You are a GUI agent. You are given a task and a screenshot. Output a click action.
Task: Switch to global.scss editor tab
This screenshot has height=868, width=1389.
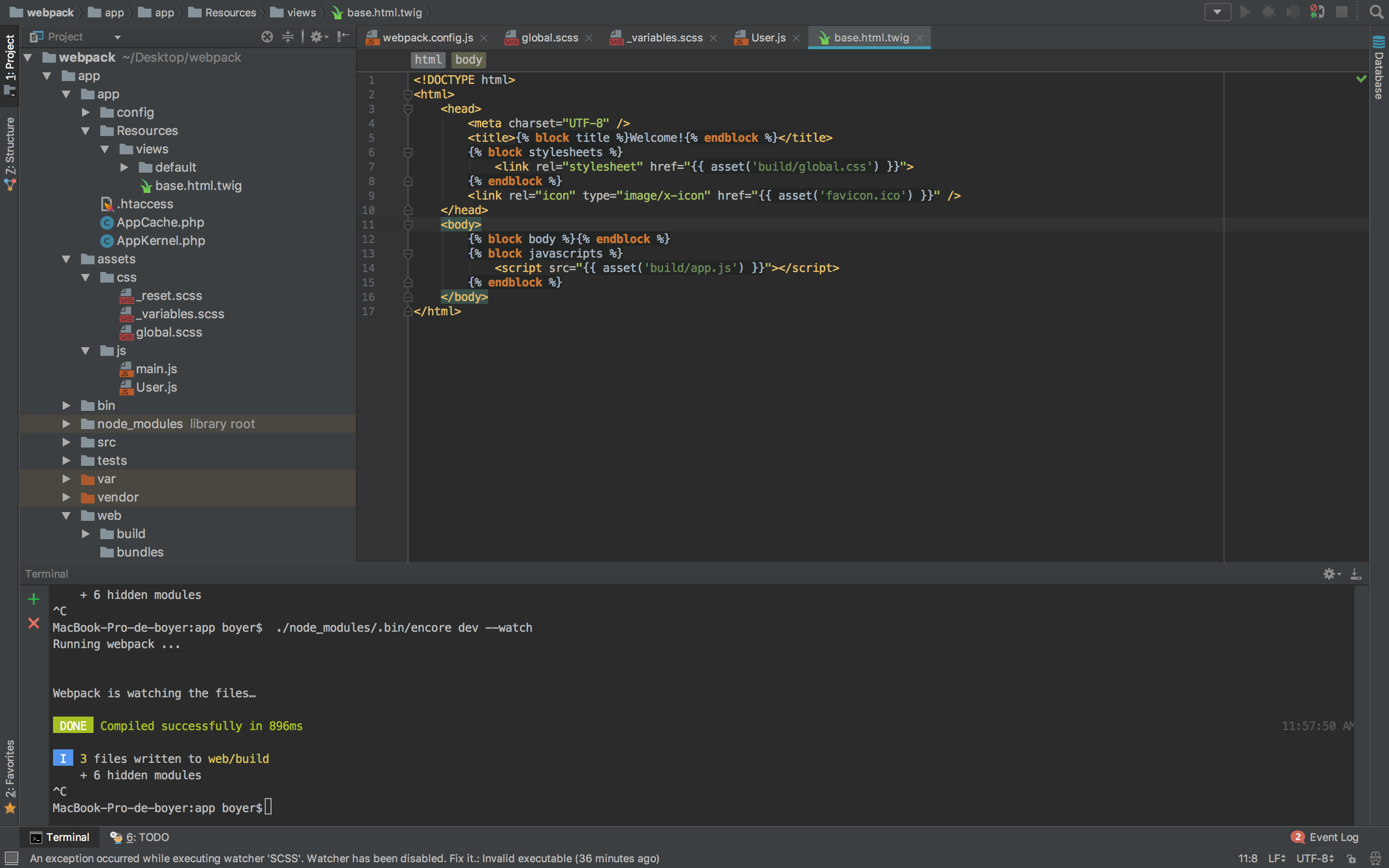[549, 37]
